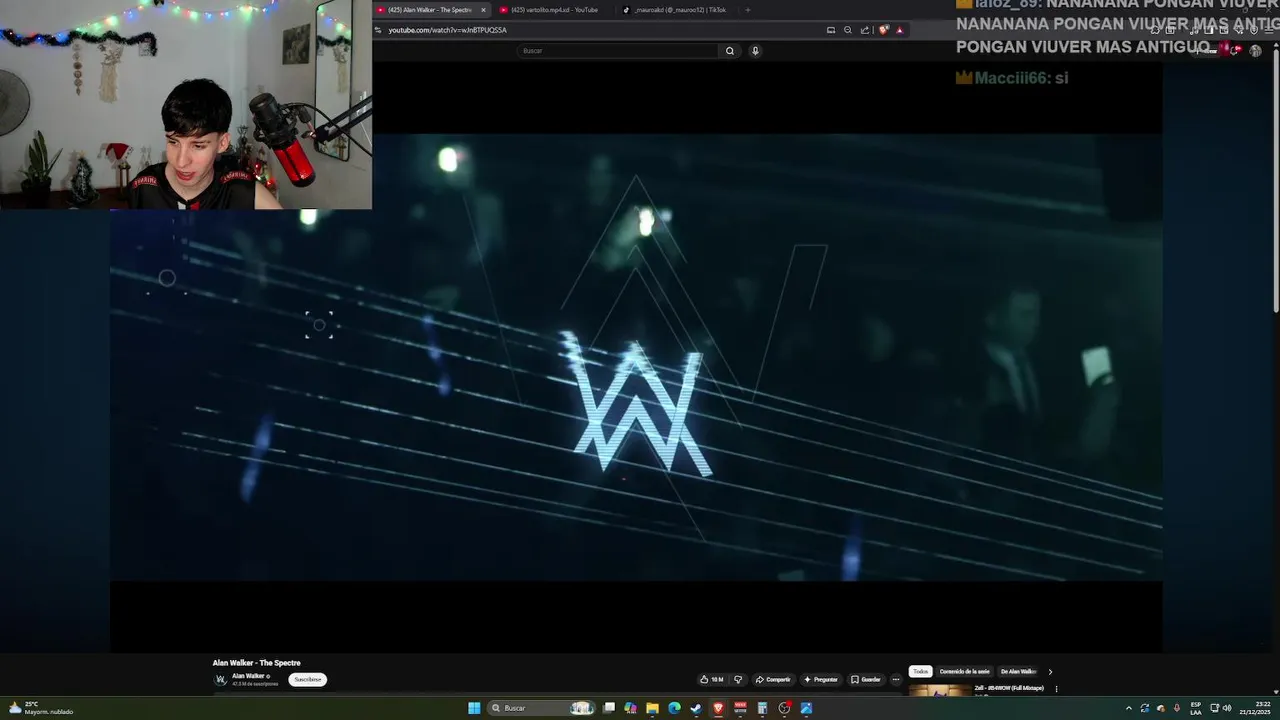The height and width of the screenshot is (720, 1280).
Task: Expand the hidden system tray icons chevron
Action: click(1129, 708)
